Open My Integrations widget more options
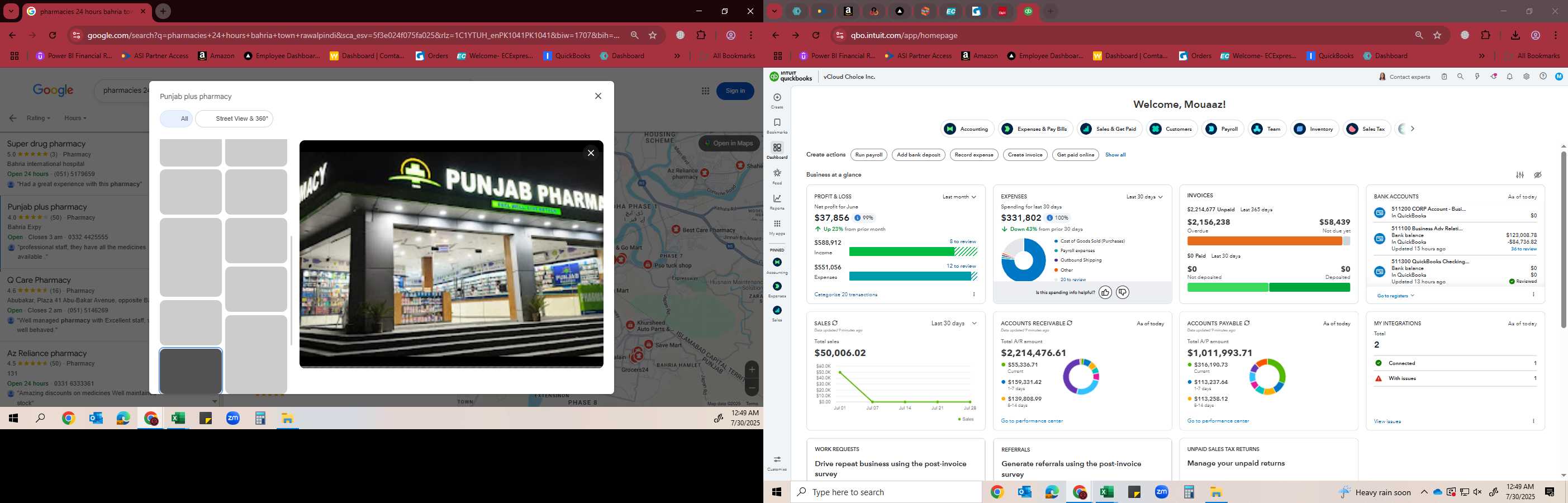The width and height of the screenshot is (1568, 503). click(x=1533, y=421)
